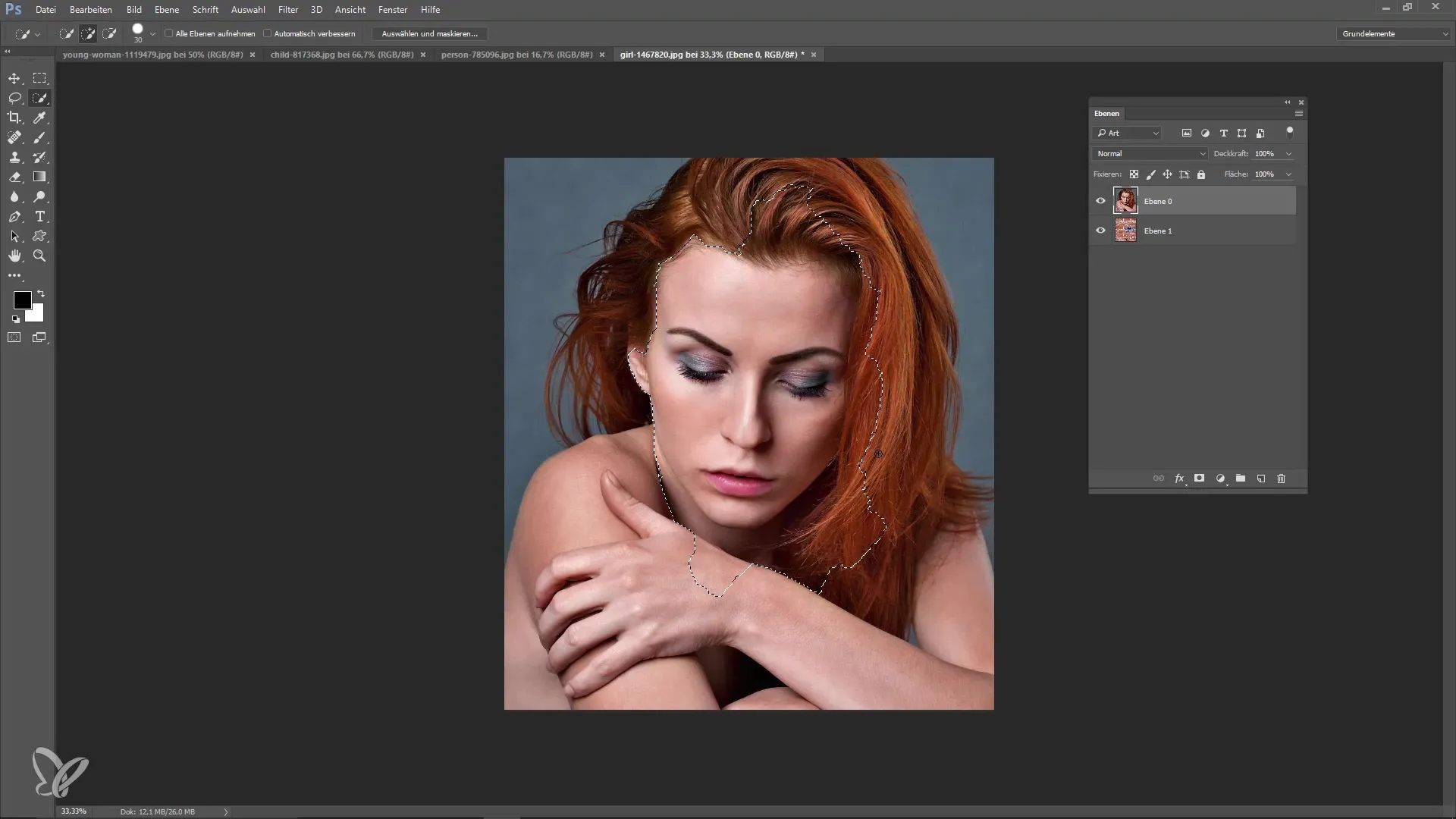The width and height of the screenshot is (1456, 819).
Task: Expand the Fläche fill slider arrow
Action: [1288, 174]
